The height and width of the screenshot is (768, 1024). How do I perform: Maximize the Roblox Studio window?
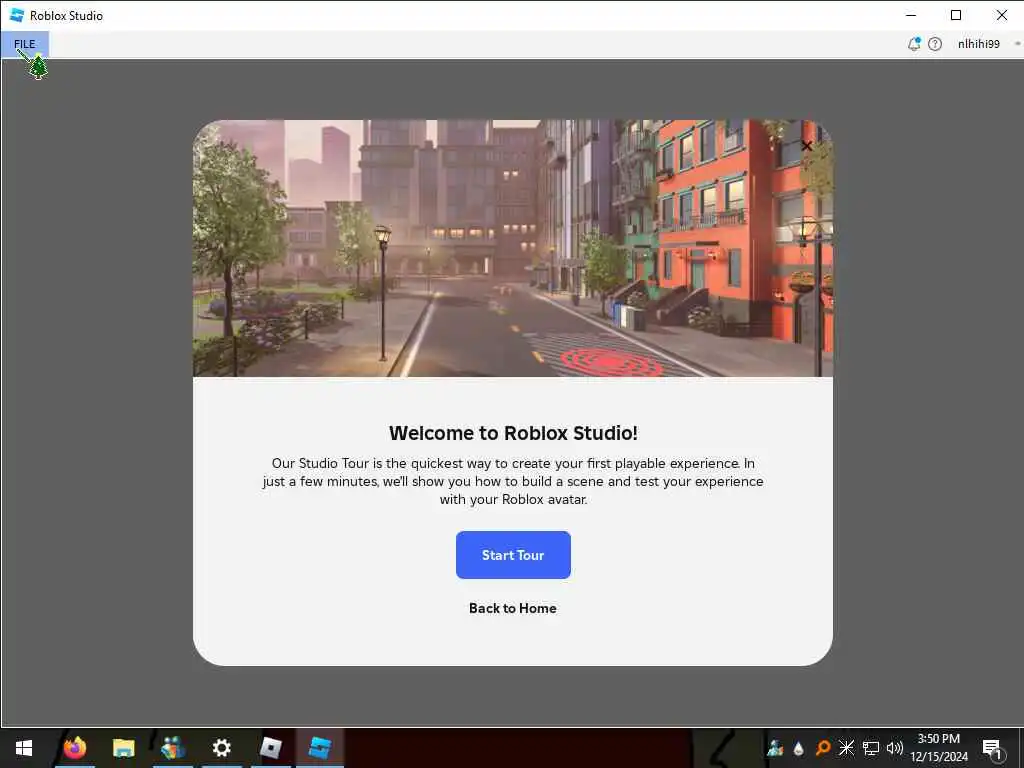coord(956,15)
